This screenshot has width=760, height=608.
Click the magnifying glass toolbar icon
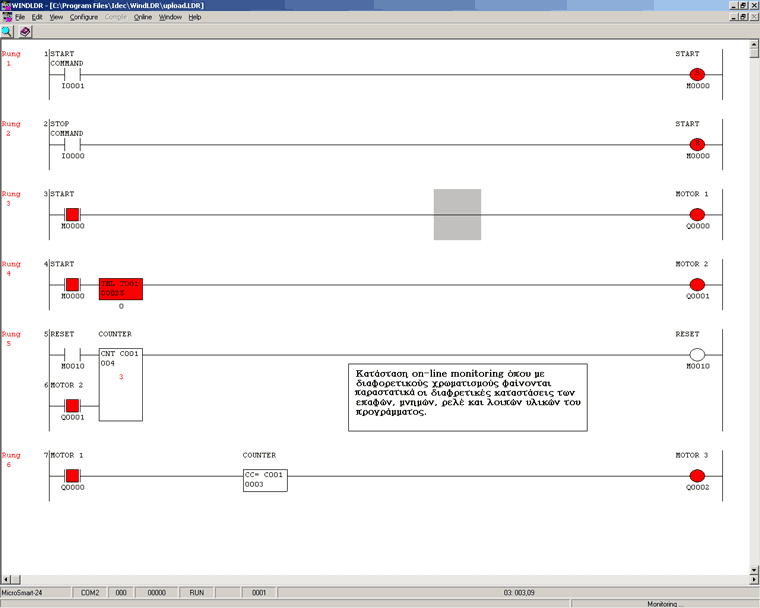tap(7, 32)
